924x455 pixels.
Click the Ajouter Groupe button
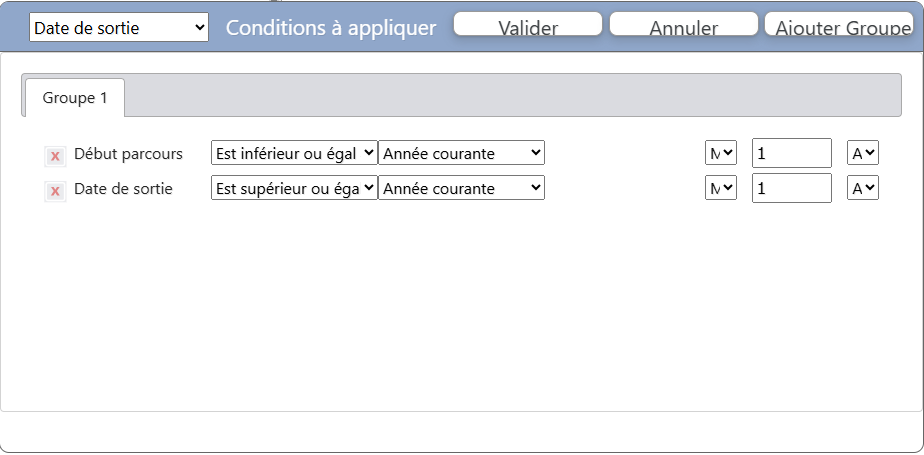pyautogui.click(x=843, y=25)
